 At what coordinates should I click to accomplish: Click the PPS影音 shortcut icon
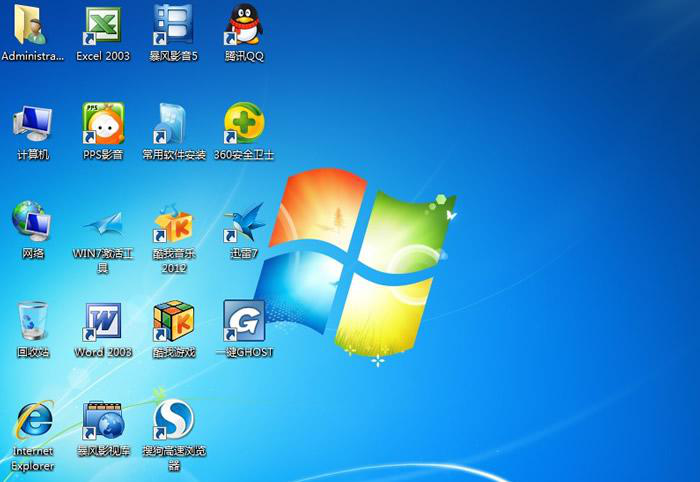(x=103, y=123)
